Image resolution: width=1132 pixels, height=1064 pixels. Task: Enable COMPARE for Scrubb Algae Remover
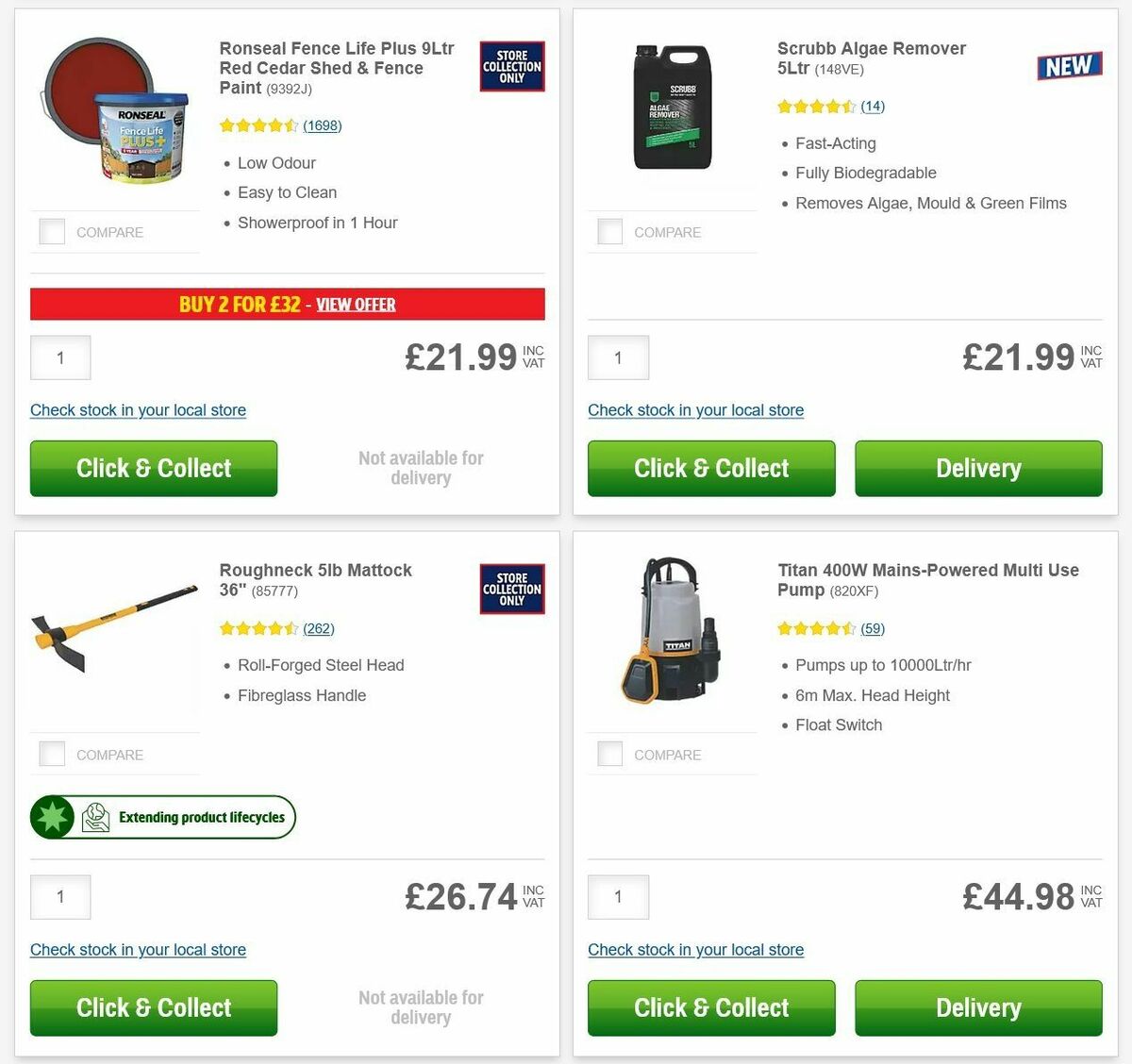pos(609,231)
